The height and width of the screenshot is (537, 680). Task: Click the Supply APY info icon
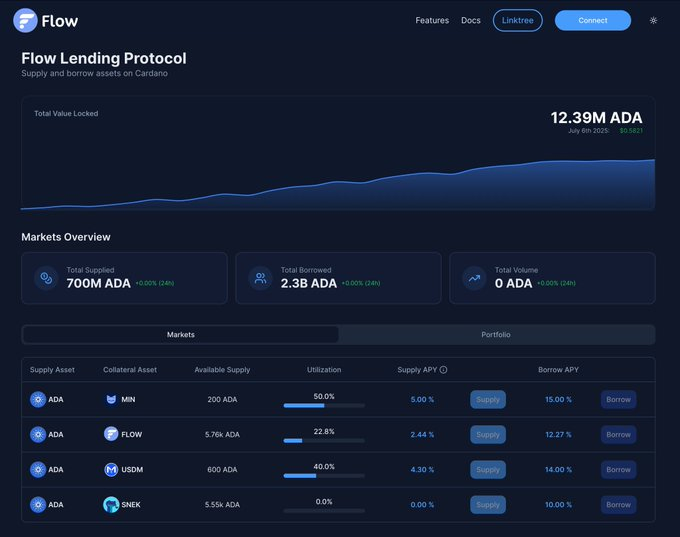pyautogui.click(x=443, y=370)
